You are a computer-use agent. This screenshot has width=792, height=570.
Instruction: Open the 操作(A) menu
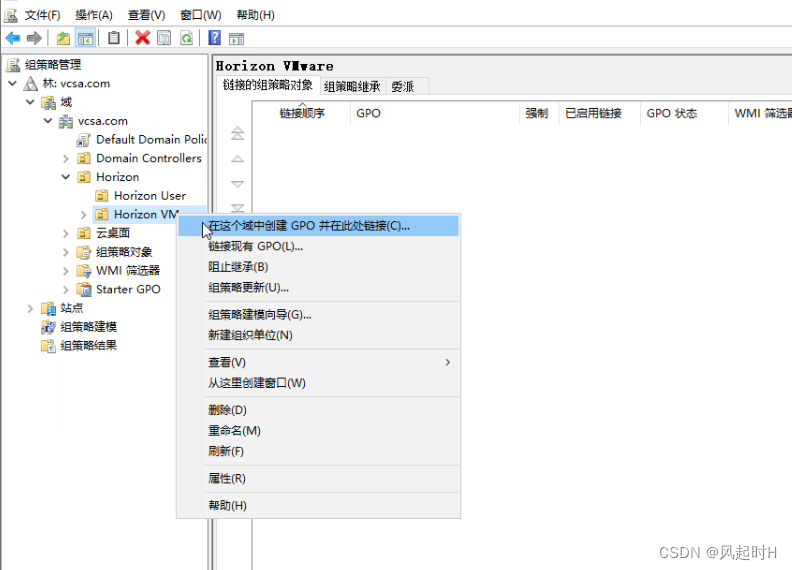pos(94,15)
